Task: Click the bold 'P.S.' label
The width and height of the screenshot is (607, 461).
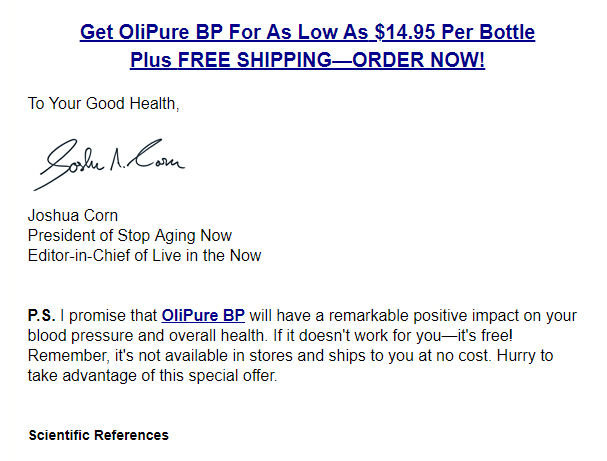Action: [41, 315]
